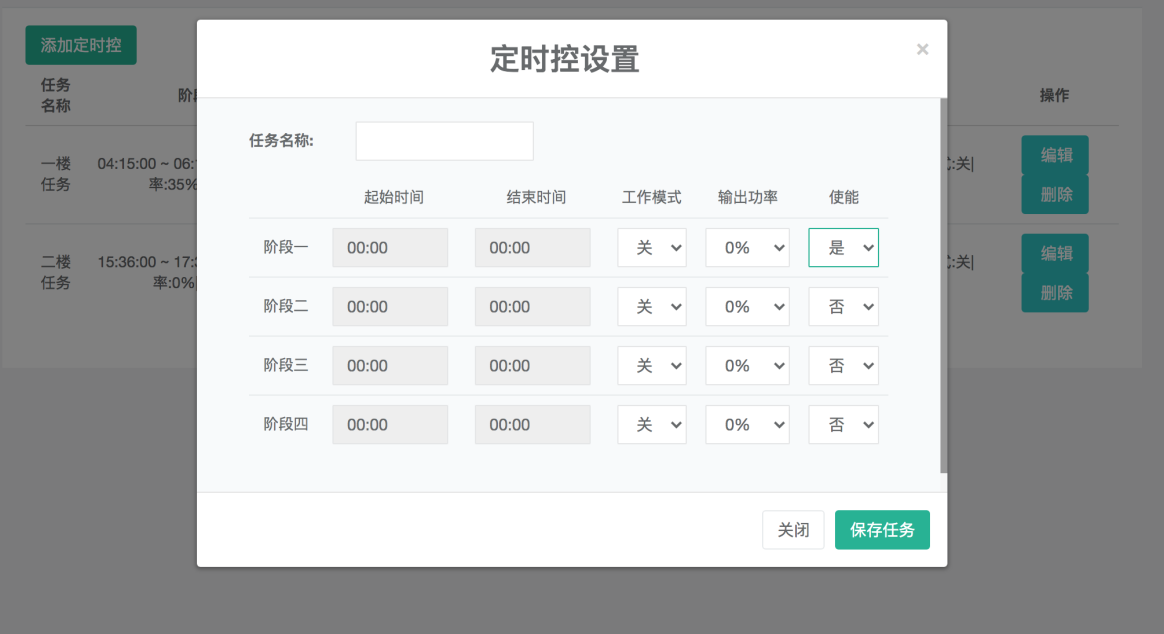The height and width of the screenshot is (634, 1164).
Task: Click the 阶段一 row label
Action: (x=286, y=247)
